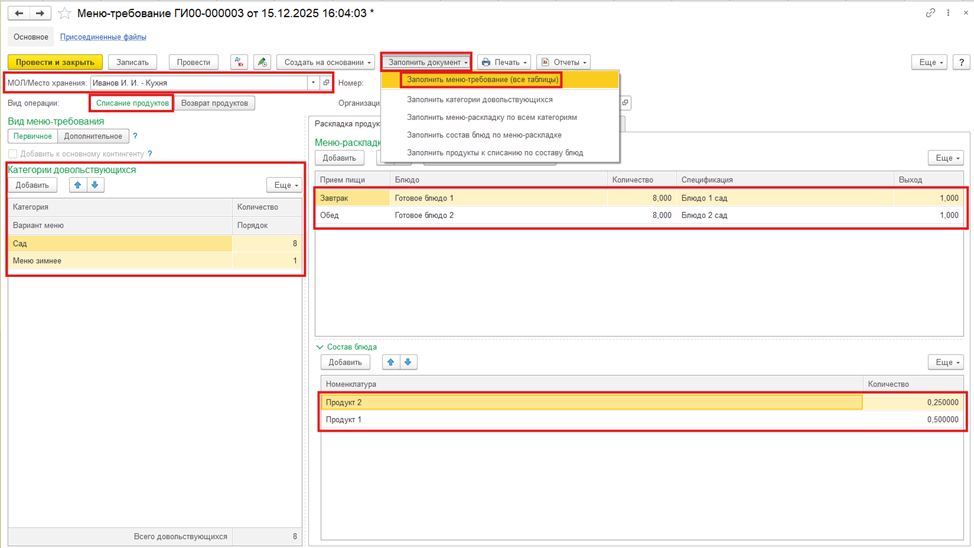This screenshot has width=974, height=548.
Task: Open Еще menu in Состав блюда
Action: click(946, 362)
